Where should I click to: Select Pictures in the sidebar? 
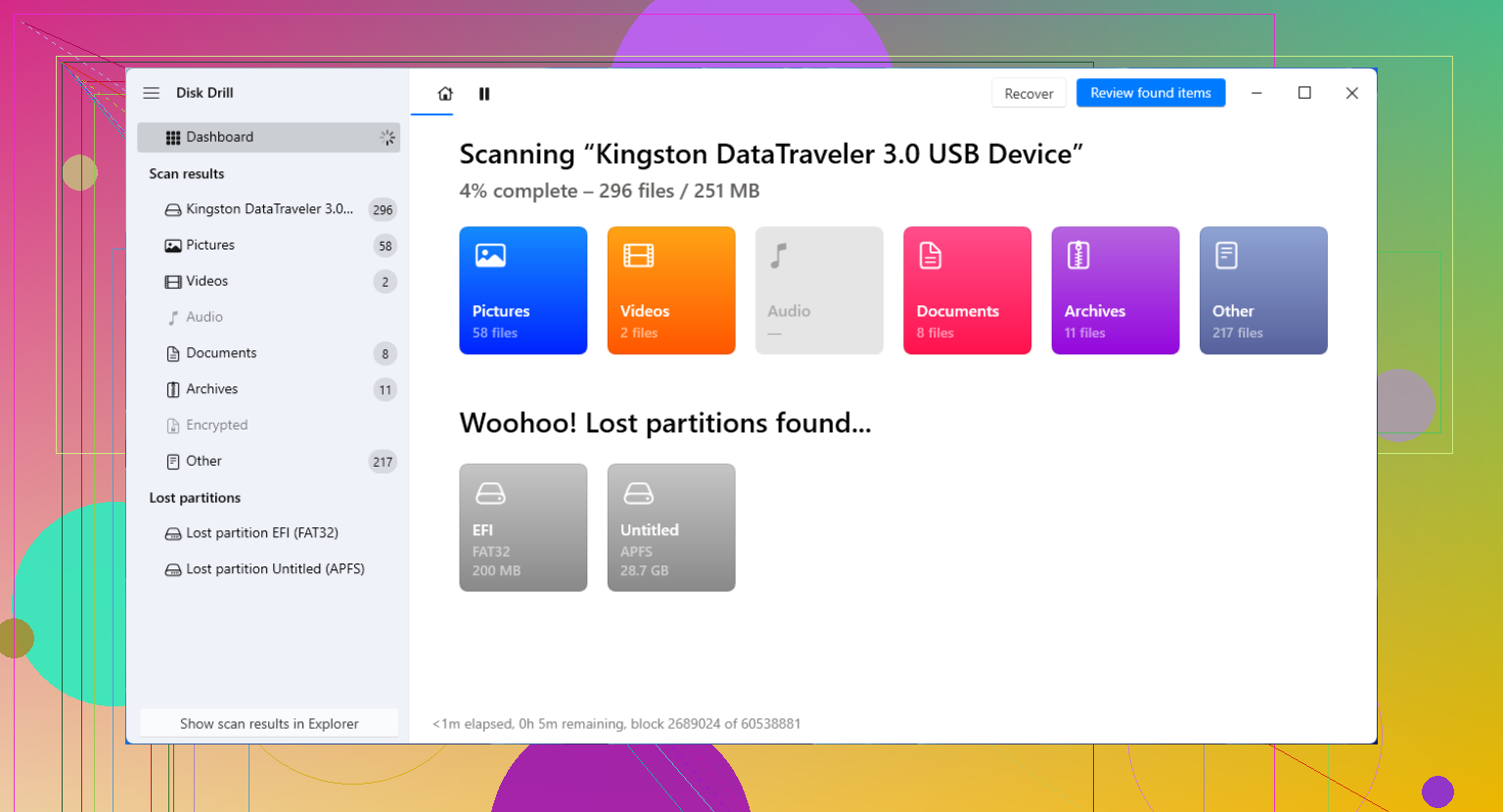point(268,246)
